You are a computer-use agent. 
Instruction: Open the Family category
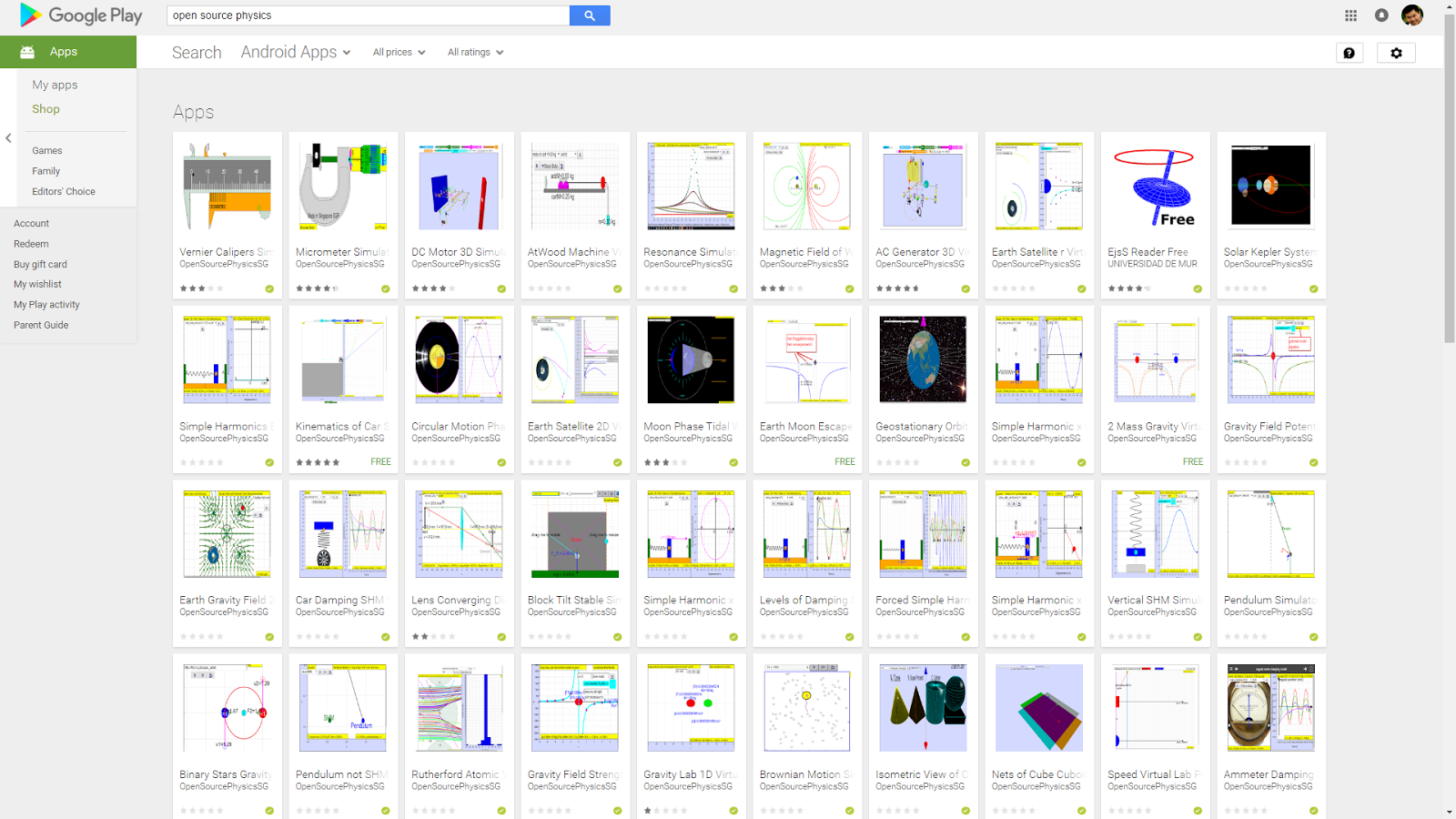(45, 171)
